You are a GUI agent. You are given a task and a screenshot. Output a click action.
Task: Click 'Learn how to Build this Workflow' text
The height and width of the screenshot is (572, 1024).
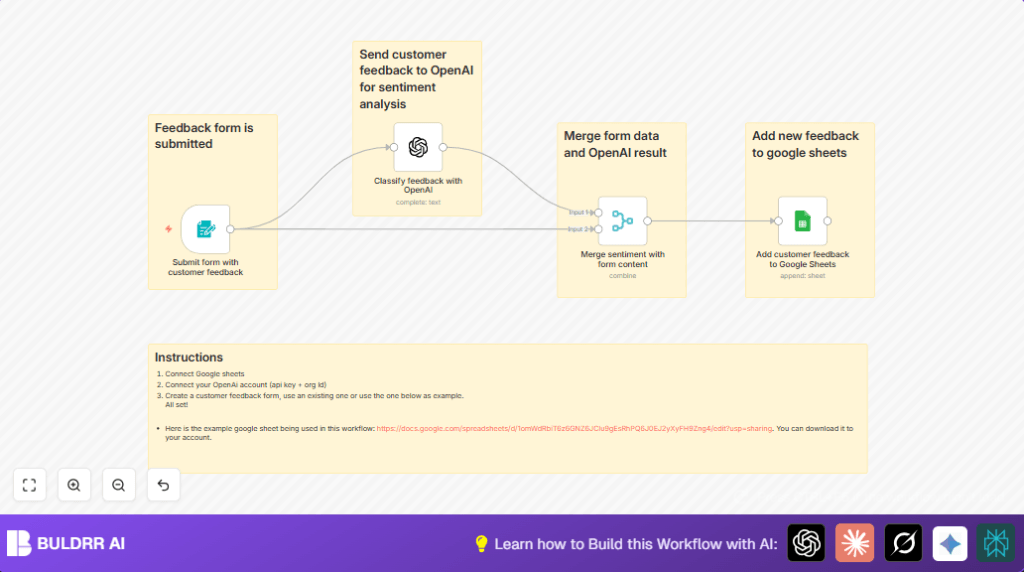[635, 544]
